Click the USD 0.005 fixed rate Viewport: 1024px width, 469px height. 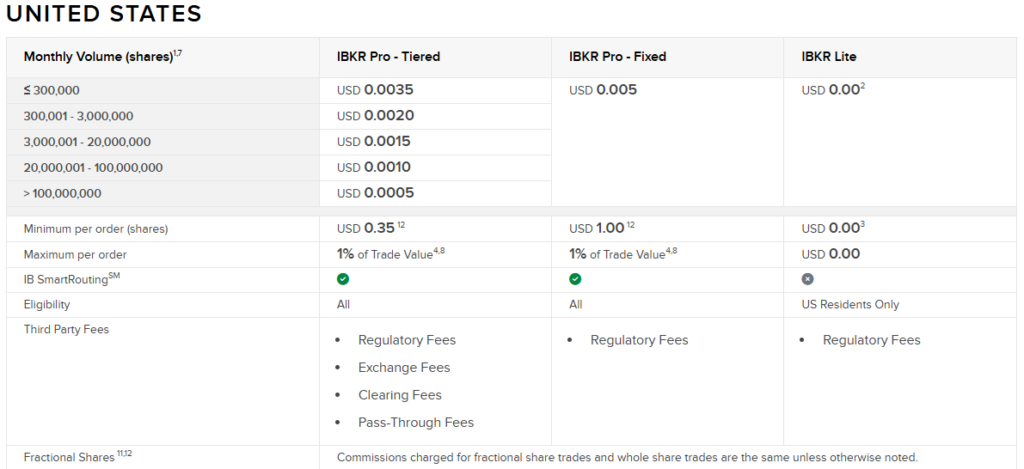point(603,90)
